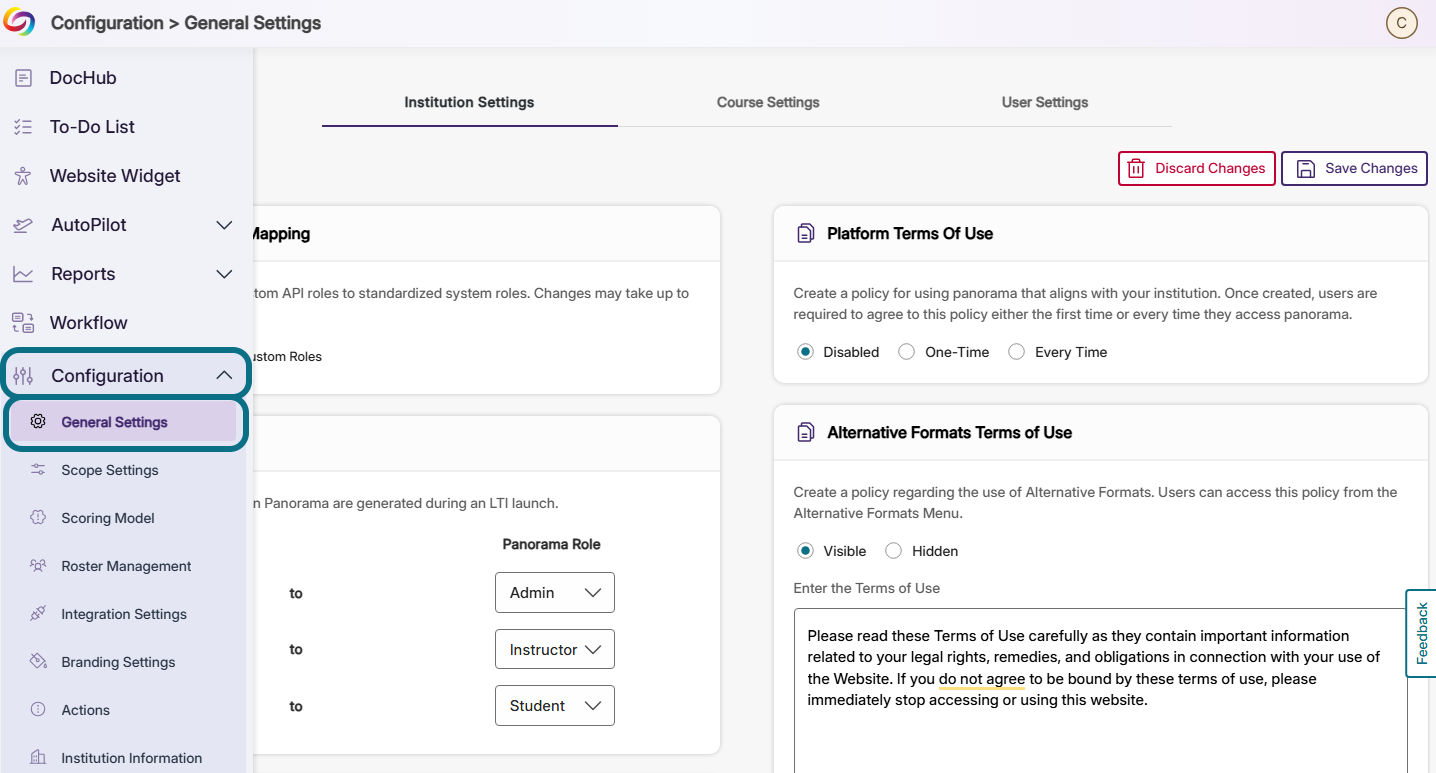Click the Roster Management people icon
Image resolution: width=1436 pixels, height=773 pixels.
pos(38,565)
